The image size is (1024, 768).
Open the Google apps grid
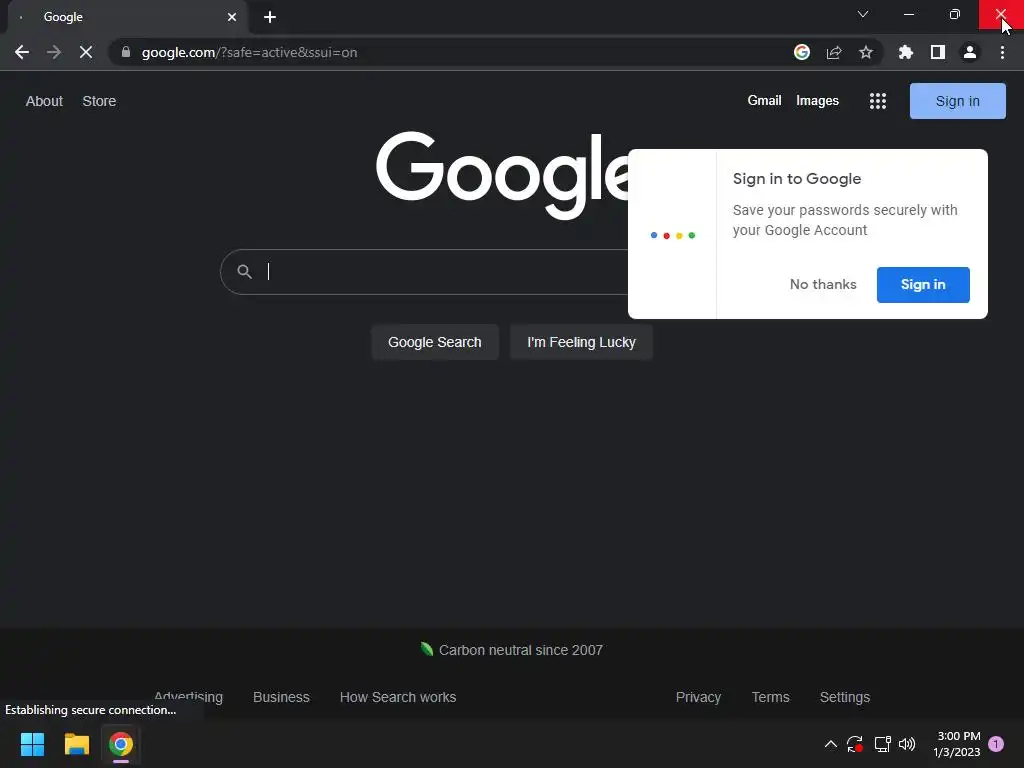[x=878, y=101]
